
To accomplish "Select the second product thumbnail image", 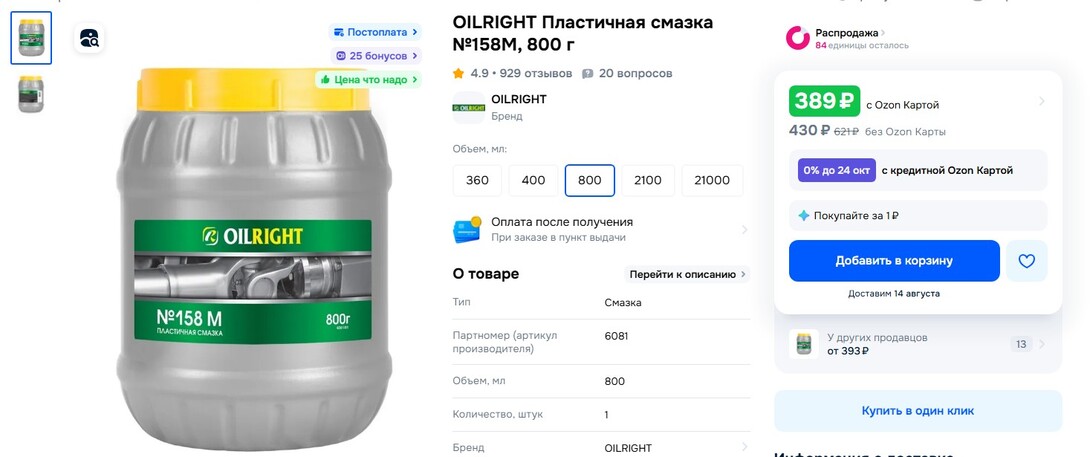I will click(x=31, y=94).
